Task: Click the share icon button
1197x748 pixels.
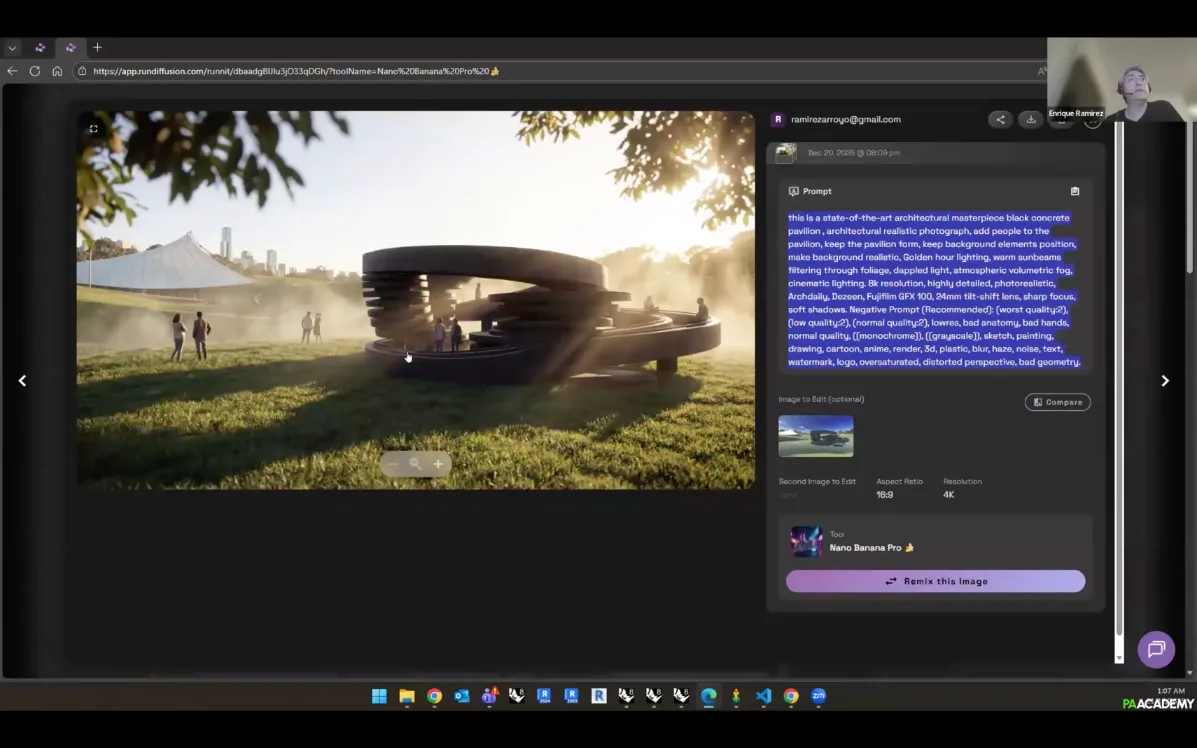Action: [1000, 120]
